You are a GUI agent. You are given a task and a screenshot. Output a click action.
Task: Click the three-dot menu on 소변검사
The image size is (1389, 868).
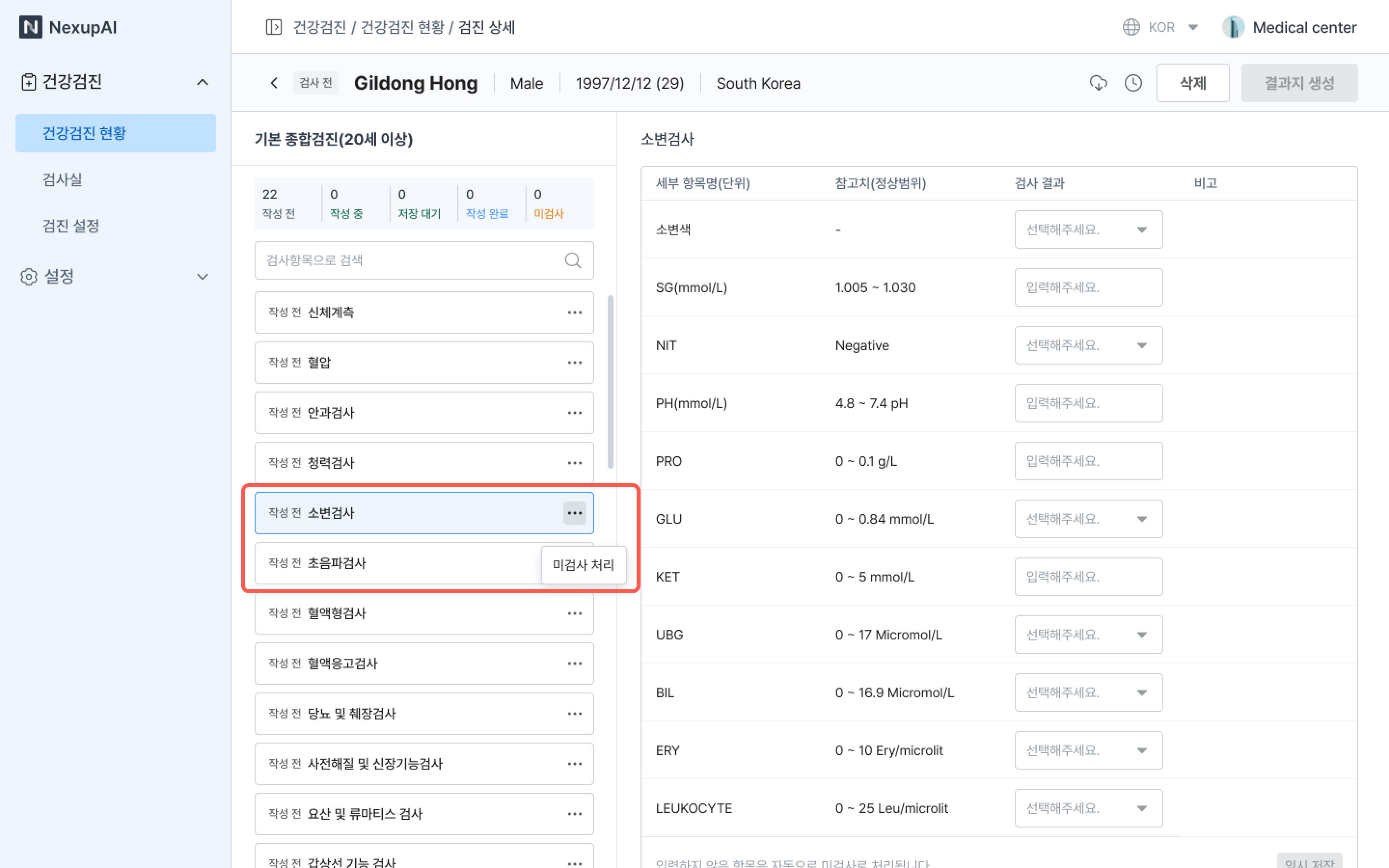574,513
